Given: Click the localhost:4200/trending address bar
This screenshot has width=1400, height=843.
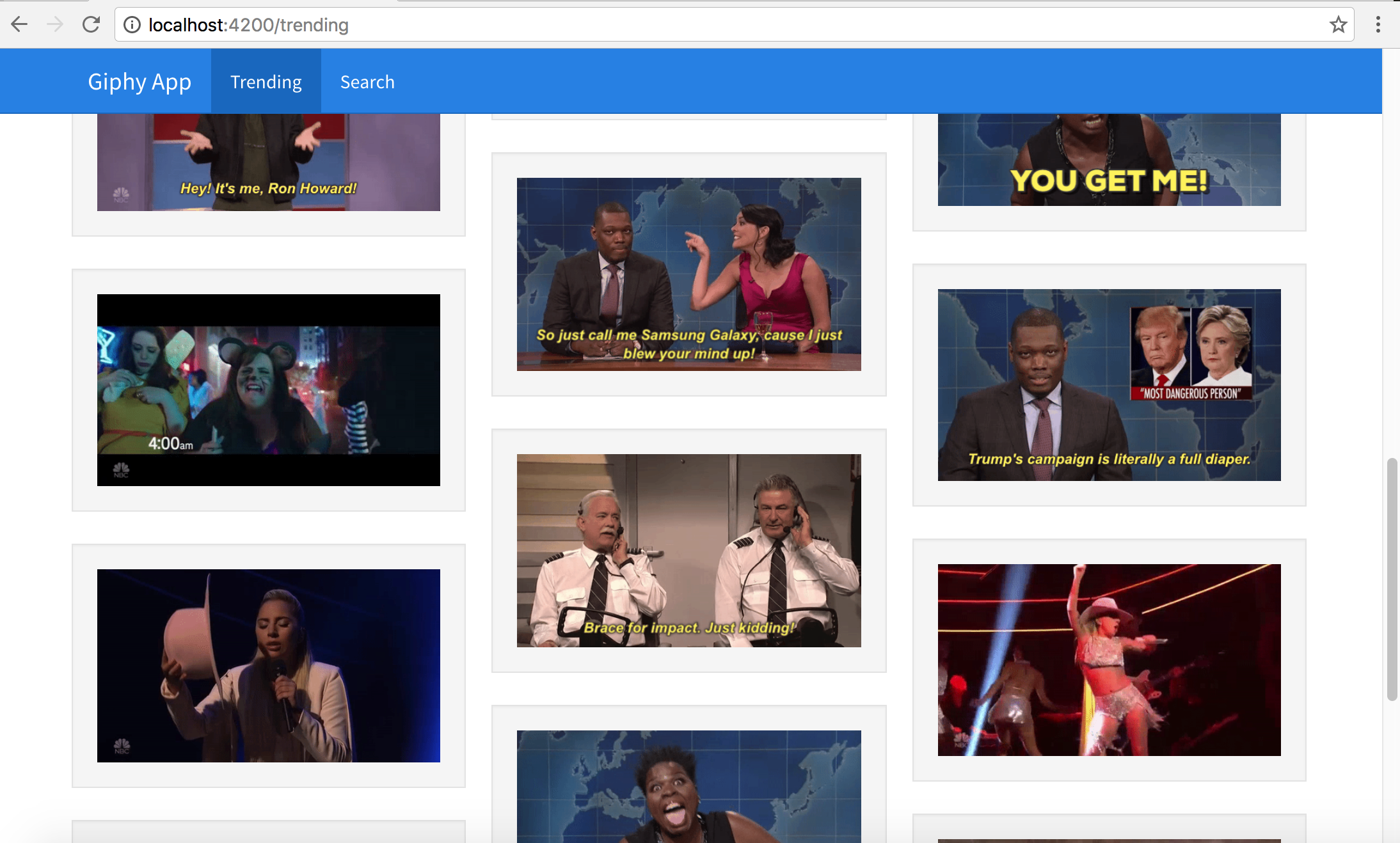Looking at the screenshot, I should pyautogui.click(x=734, y=24).
